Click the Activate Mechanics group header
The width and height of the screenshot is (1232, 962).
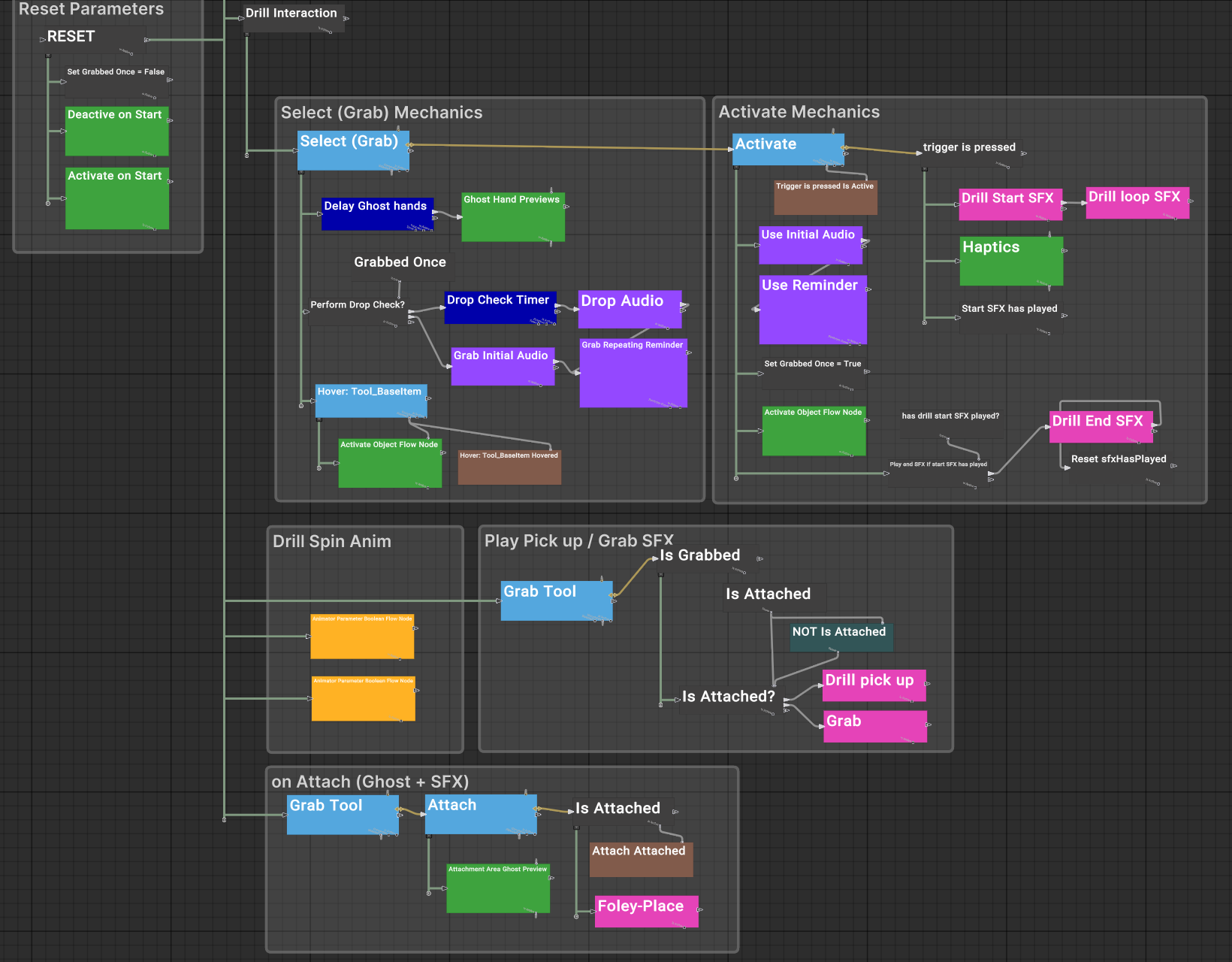pos(799,111)
